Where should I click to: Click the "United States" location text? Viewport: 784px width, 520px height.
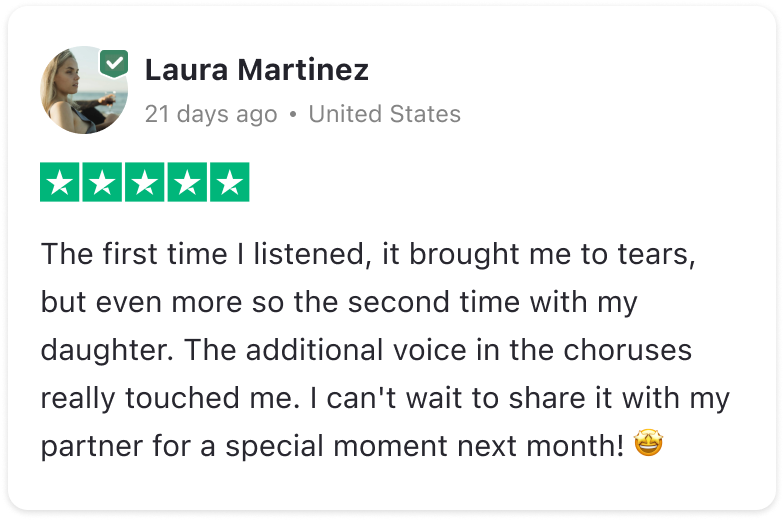click(x=384, y=114)
